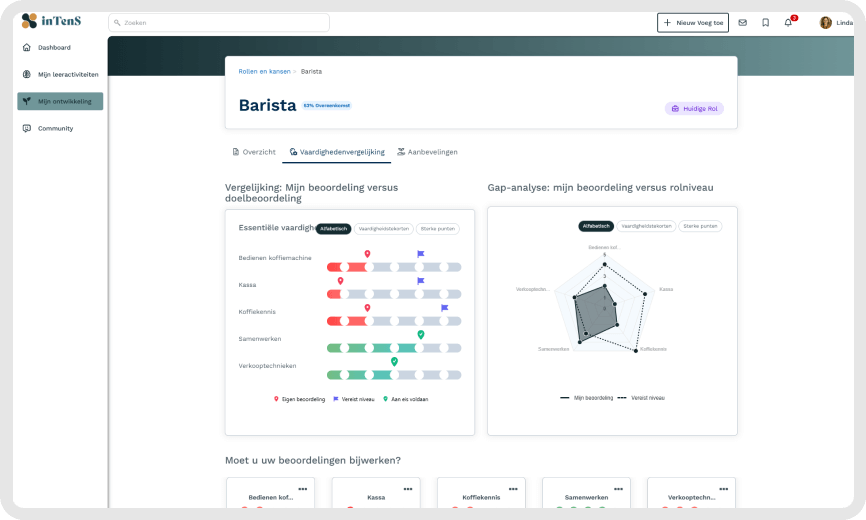This screenshot has height=520, width=866.
Task: Open three-dot menu on Kassa card
Action: 407,488
